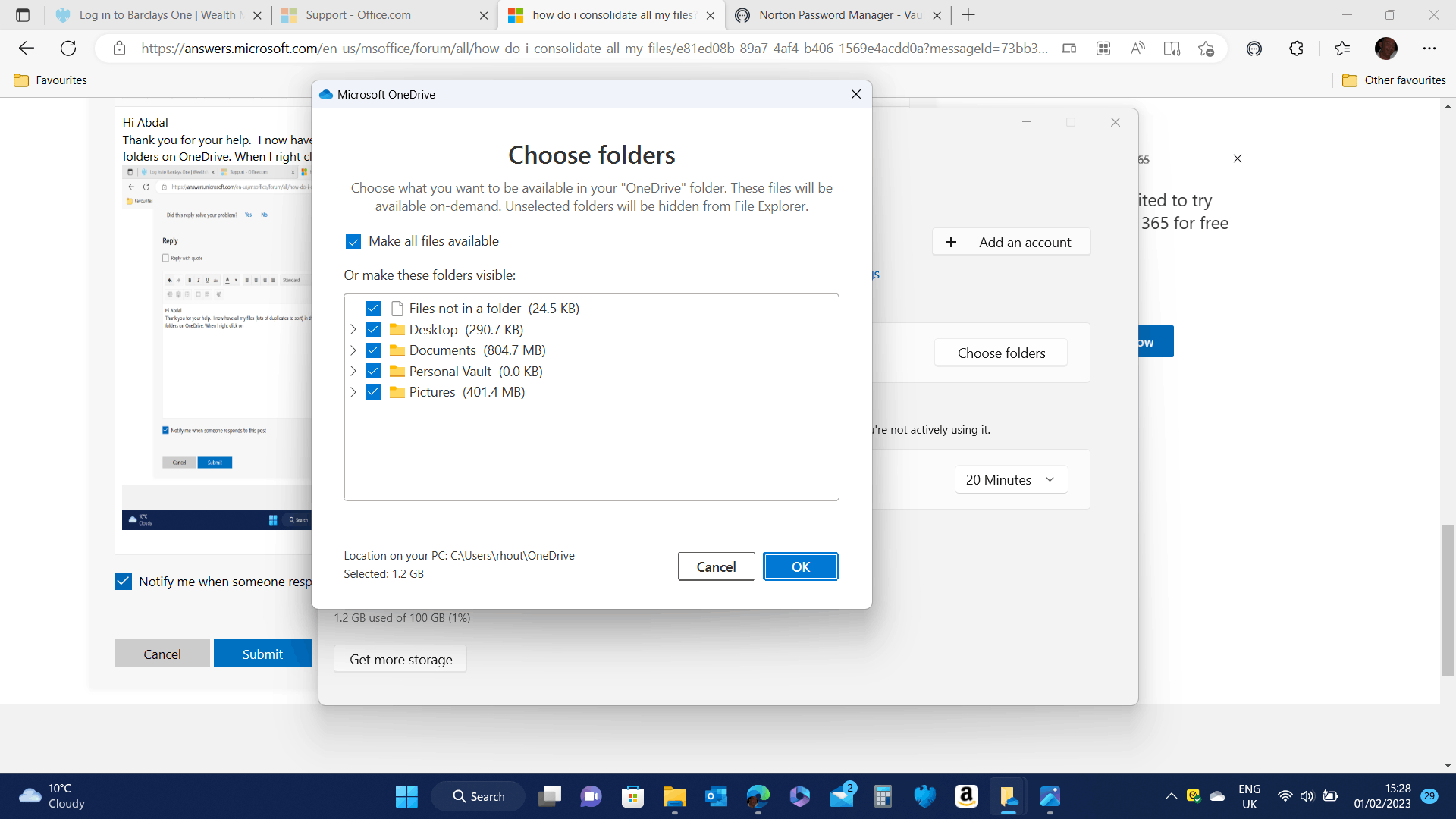Uncheck Make all files available

[x=353, y=242]
